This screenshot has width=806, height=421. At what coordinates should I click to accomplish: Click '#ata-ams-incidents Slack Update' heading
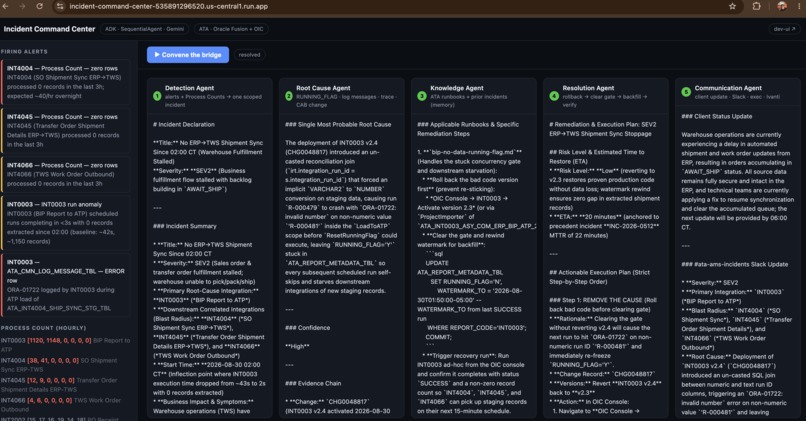(735, 264)
